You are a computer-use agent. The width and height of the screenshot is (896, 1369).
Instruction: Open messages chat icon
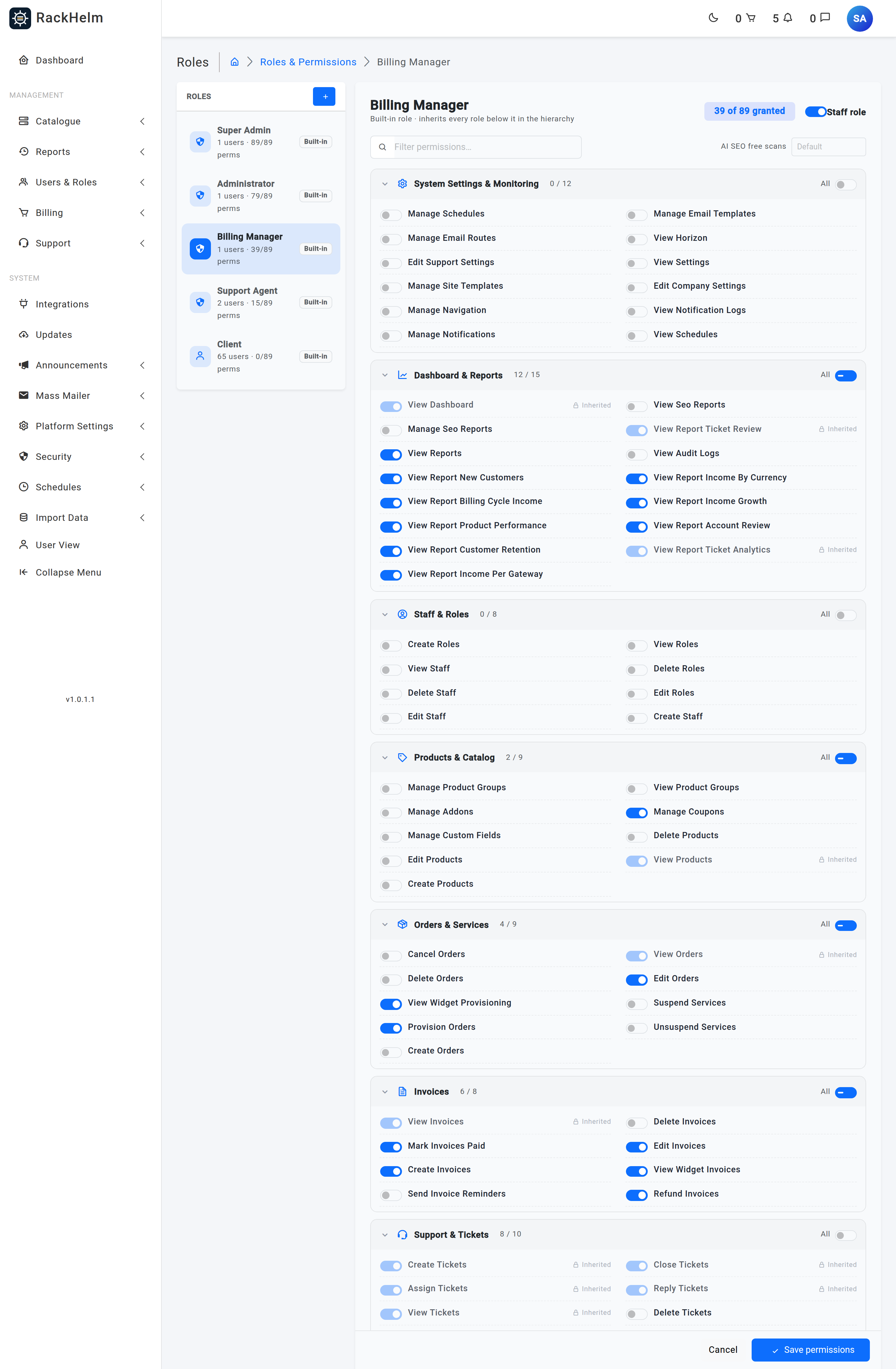tap(825, 18)
